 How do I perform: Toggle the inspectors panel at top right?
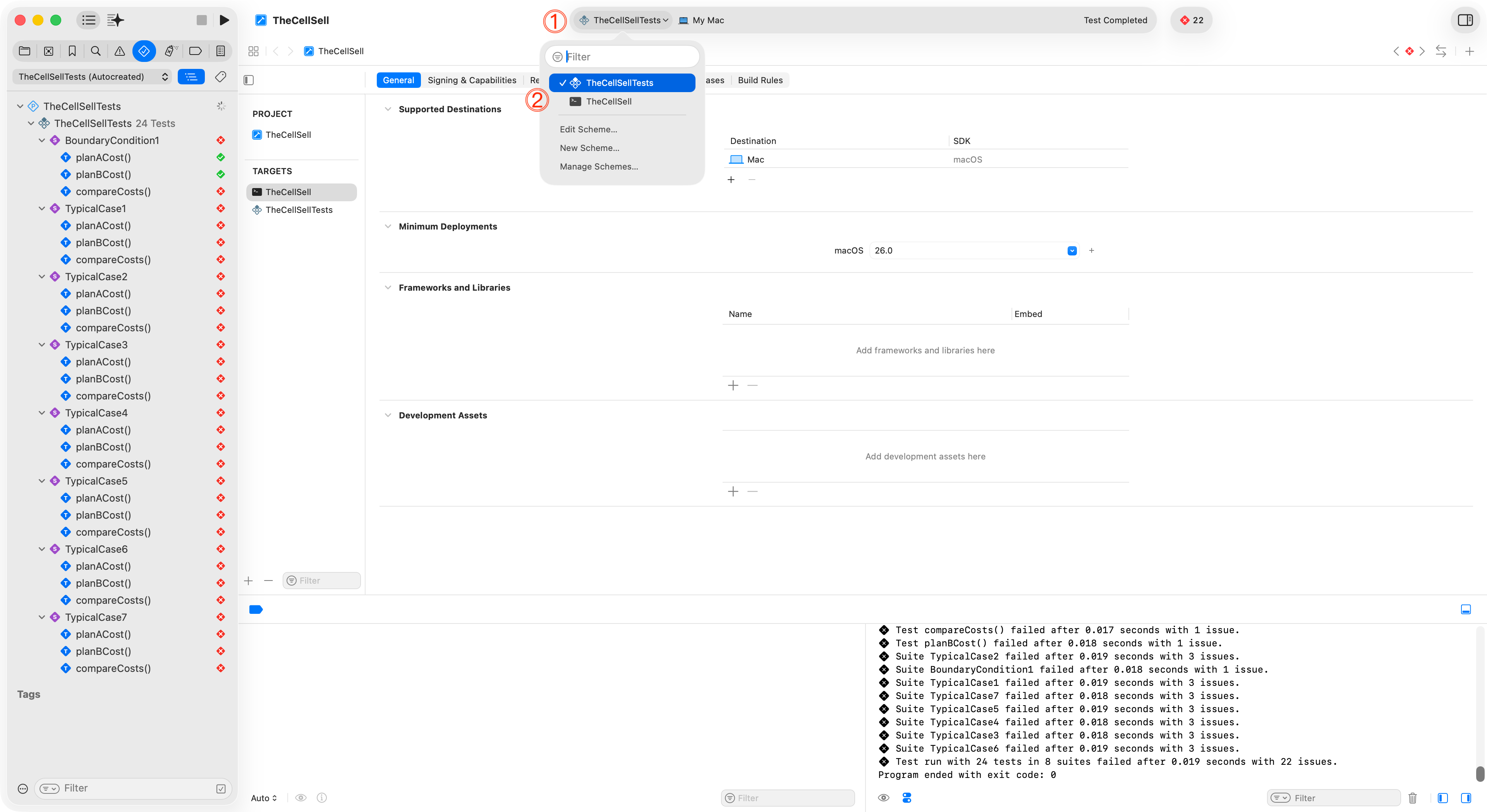click(x=1465, y=20)
